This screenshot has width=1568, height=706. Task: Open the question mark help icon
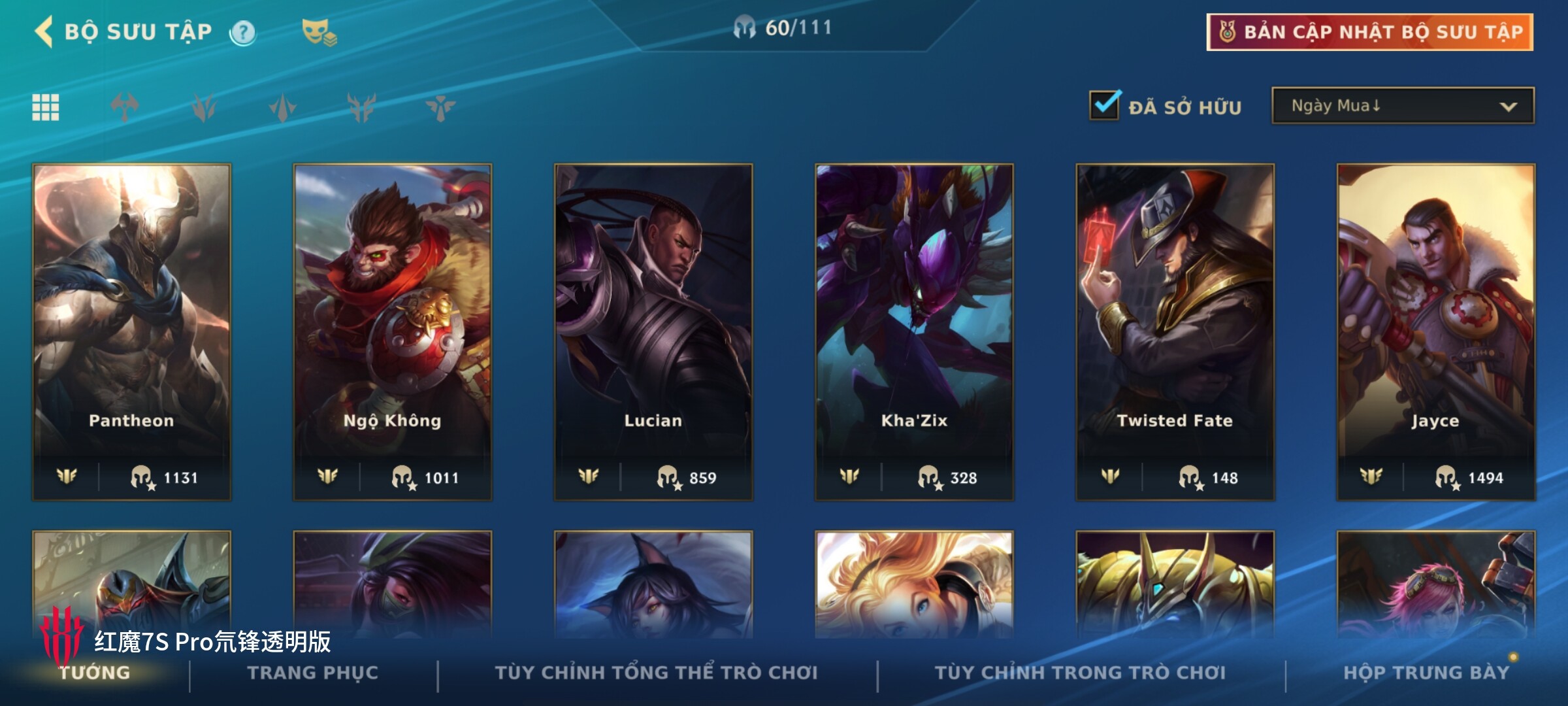coord(243,32)
